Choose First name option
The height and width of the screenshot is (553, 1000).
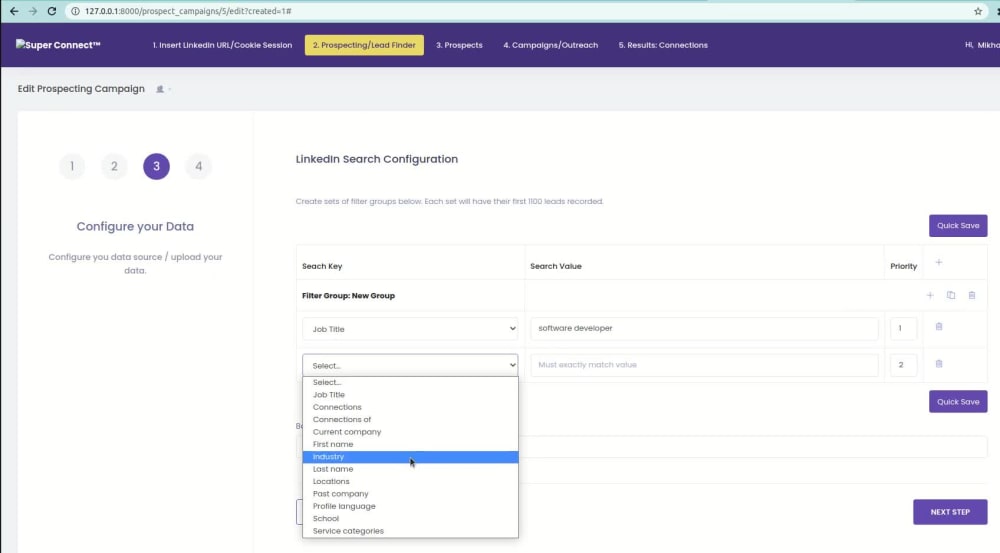410,444
